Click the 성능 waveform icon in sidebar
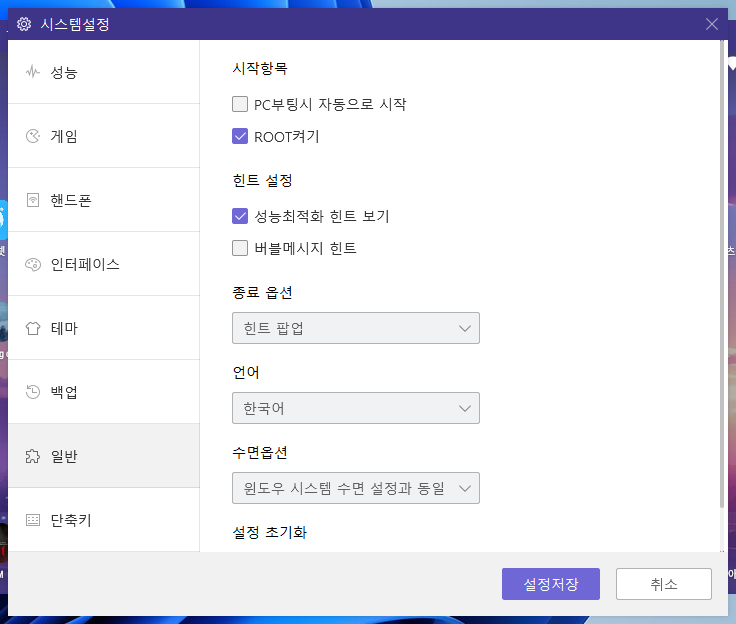The width and height of the screenshot is (736, 624). click(x=33, y=72)
